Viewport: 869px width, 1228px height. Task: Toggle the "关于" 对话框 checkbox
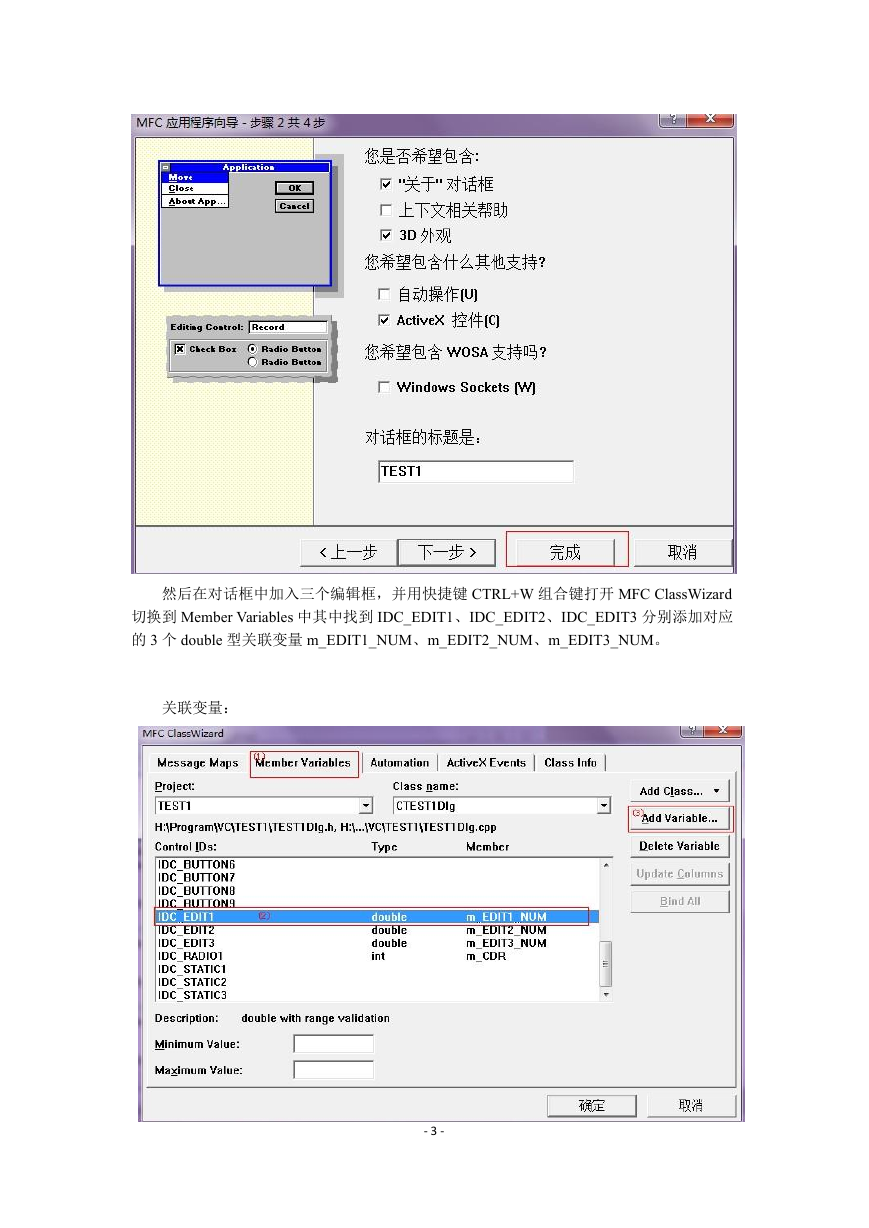click(x=386, y=184)
